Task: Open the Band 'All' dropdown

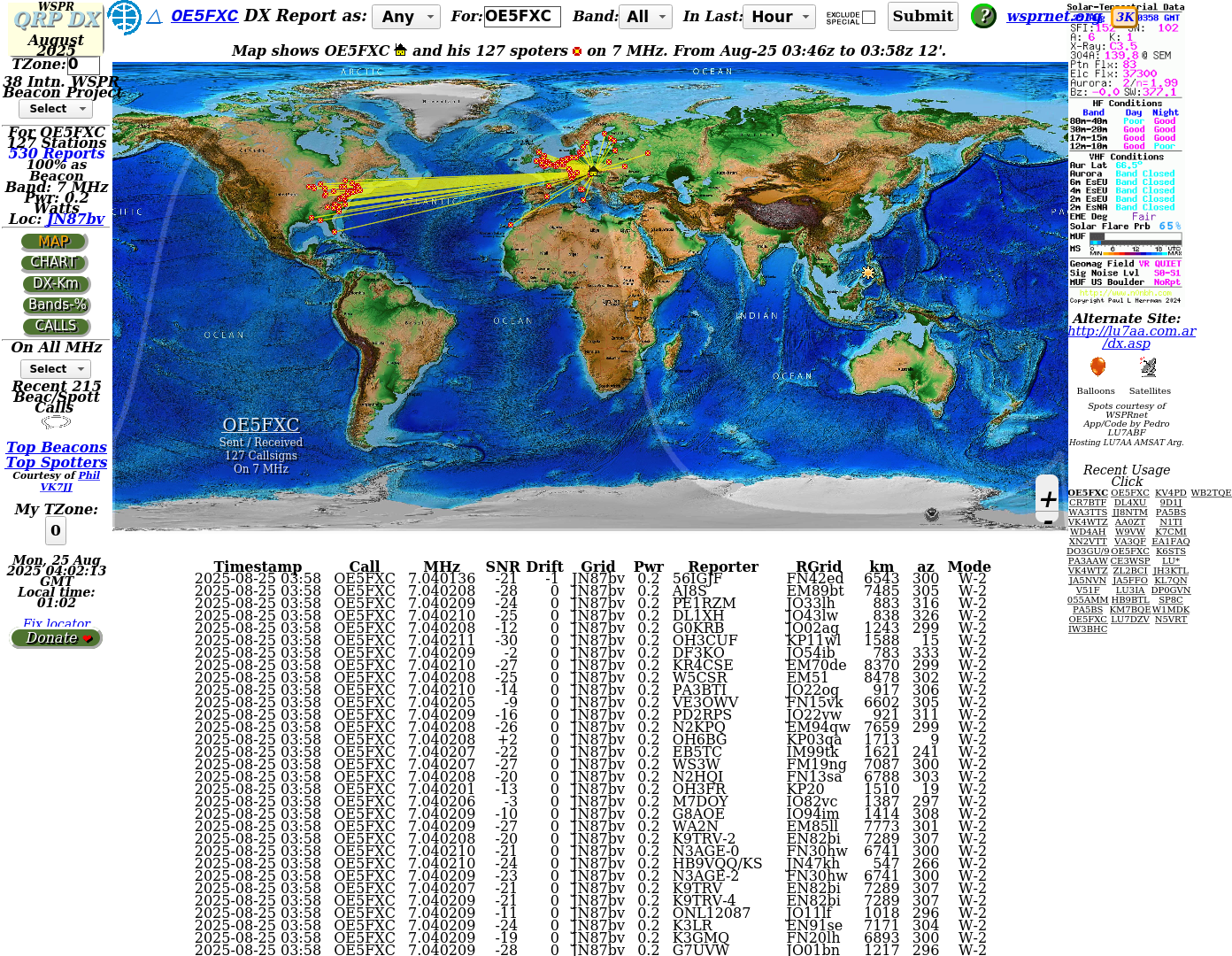Action: click(x=645, y=17)
